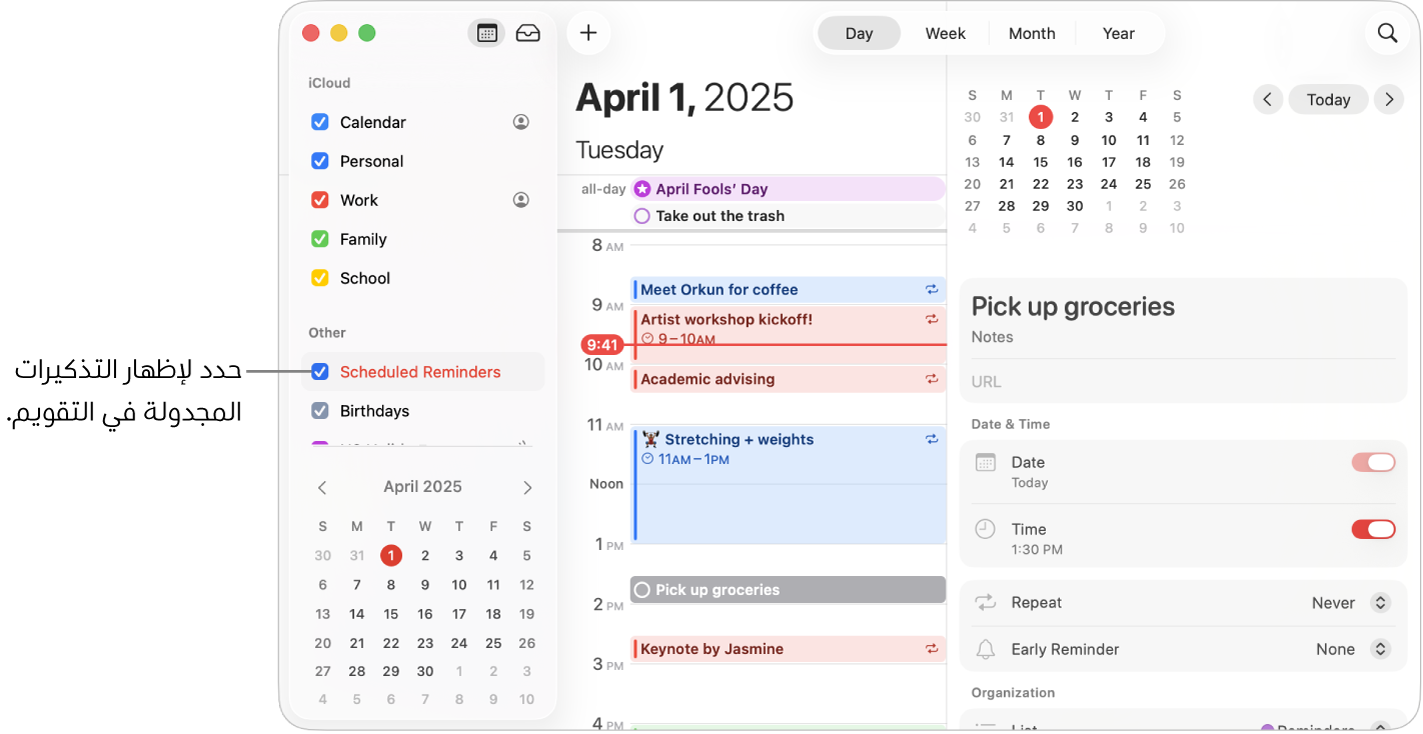
Task: Click repeat icon on Keynote by Jasmine
Action: 932,649
